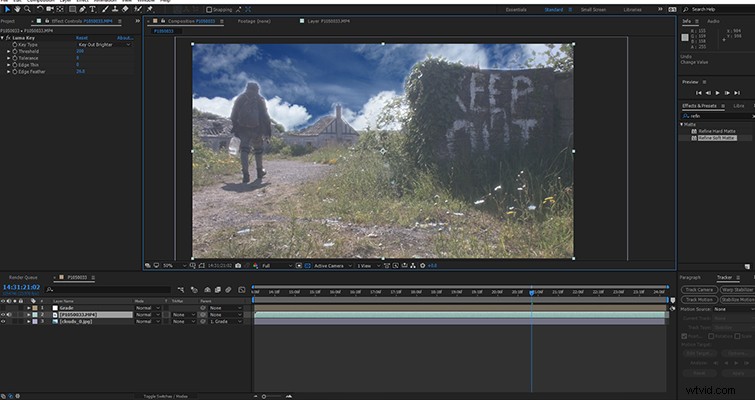This screenshot has width=755, height=400.
Task: Open the Project panel tab
Action: 8,21
